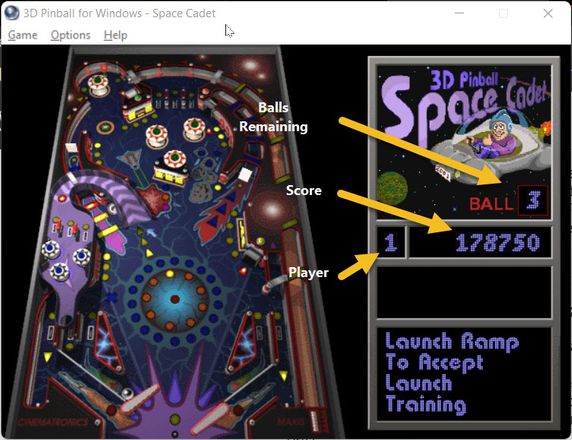This screenshot has width=572, height=440.
Task: Click the score display 178750
Action: pos(498,243)
